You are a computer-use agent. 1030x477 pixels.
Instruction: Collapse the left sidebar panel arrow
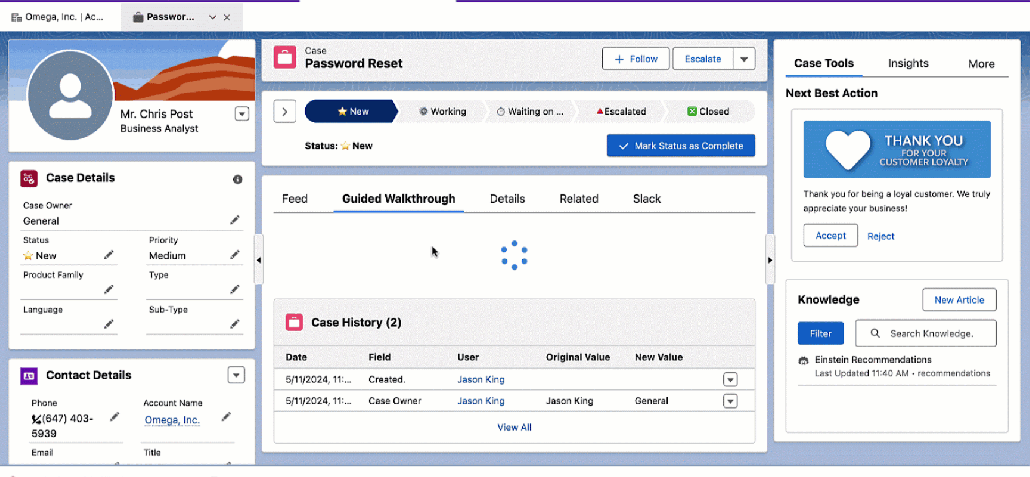click(259, 260)
